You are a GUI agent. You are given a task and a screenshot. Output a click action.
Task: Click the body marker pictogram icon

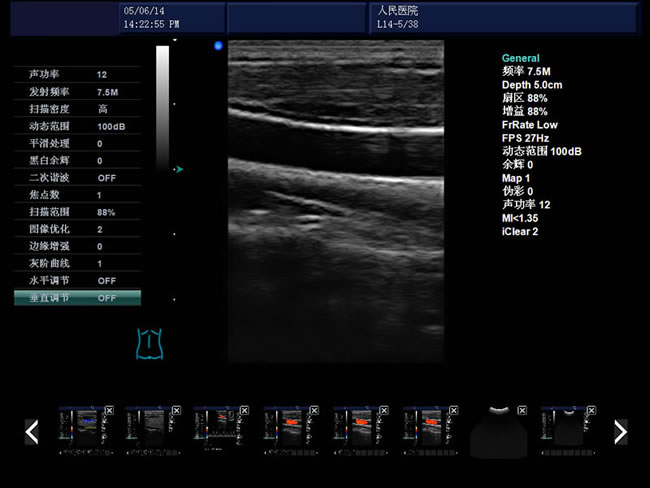tap(149, 343)
